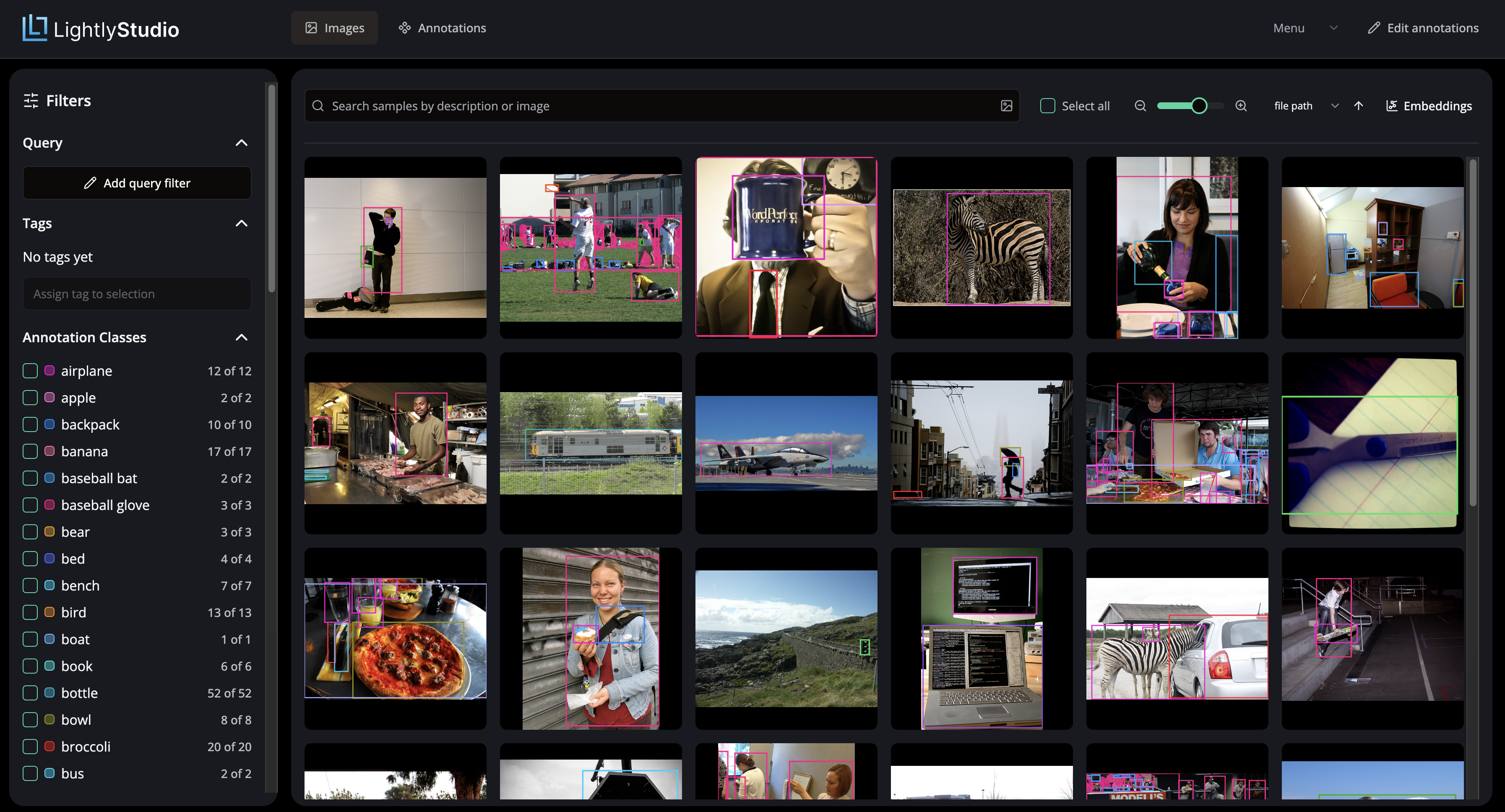This screenshot has width=1505, height=812.
Task: Open the scissors on notepad thumbnail
Action: tap(1372, 443)
